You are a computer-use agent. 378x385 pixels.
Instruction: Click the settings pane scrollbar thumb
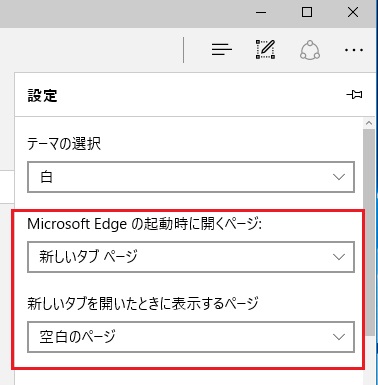pos(369,232)
